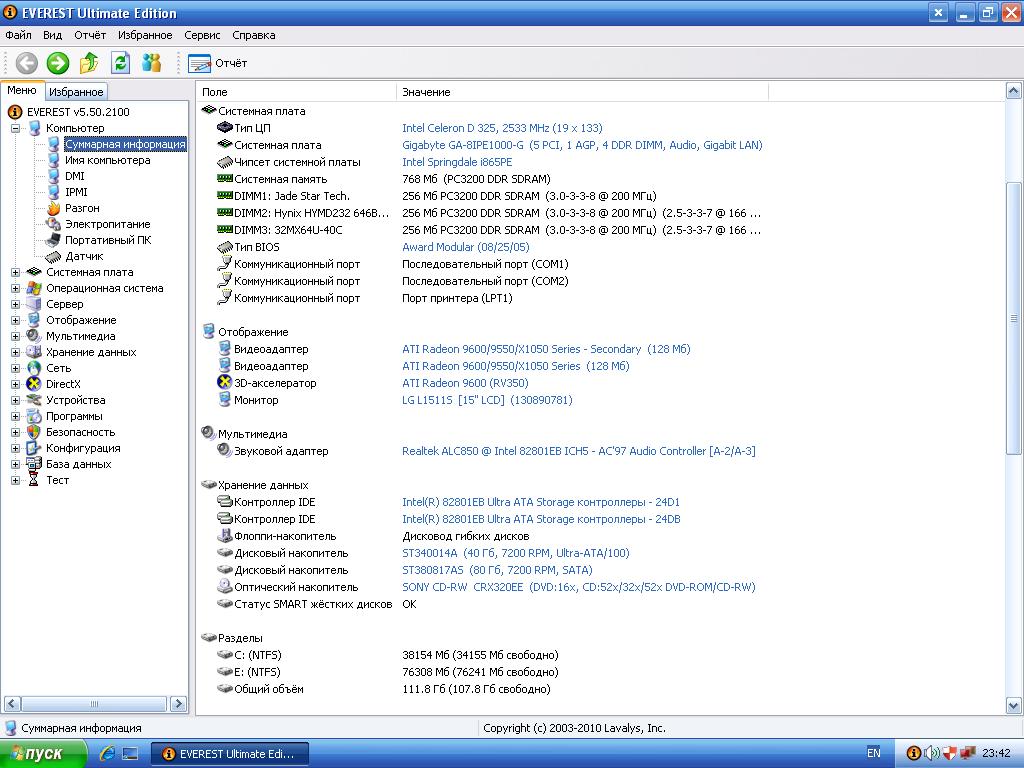Expand the Сеть tree node
Image resolution: width=1024 pixels, height=768 pixels.
point(15,368)
